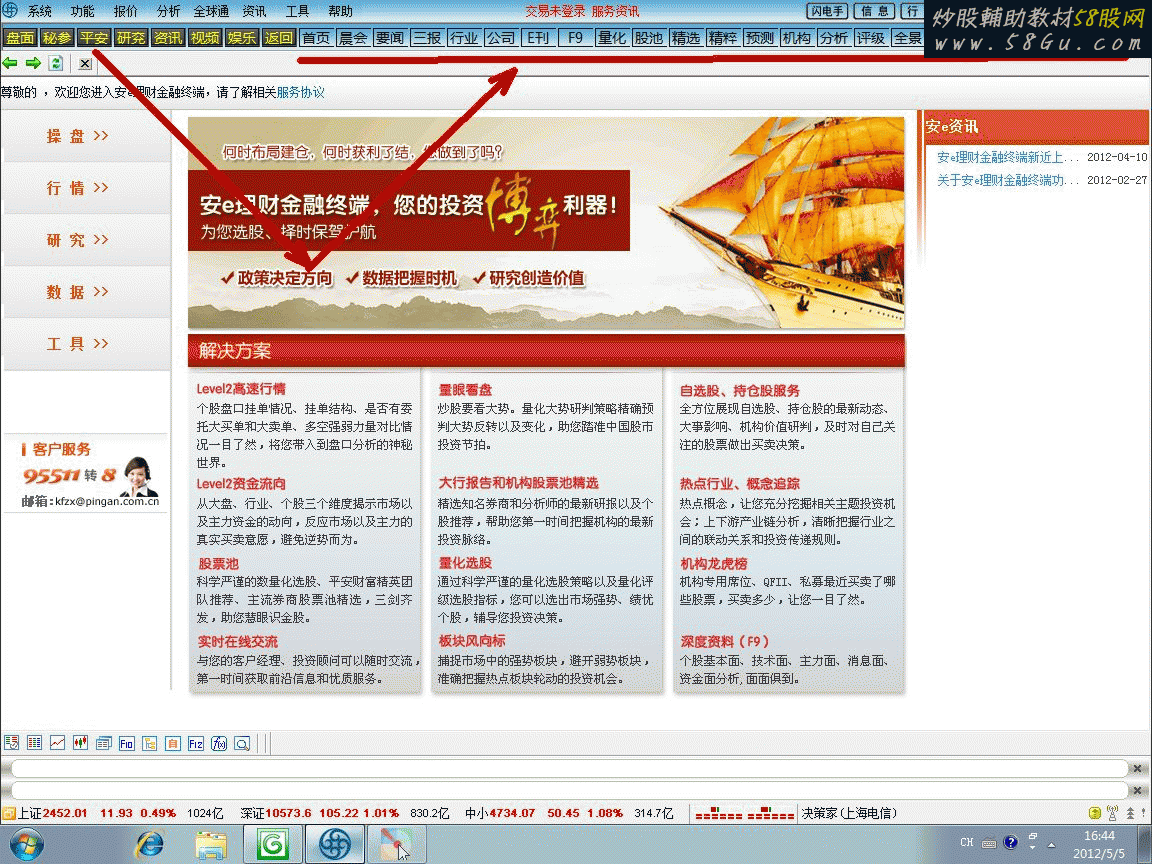This screenshot has width=1152, height=864.
Task: Open the 要闻 sub tab
Action: point(390,38)
